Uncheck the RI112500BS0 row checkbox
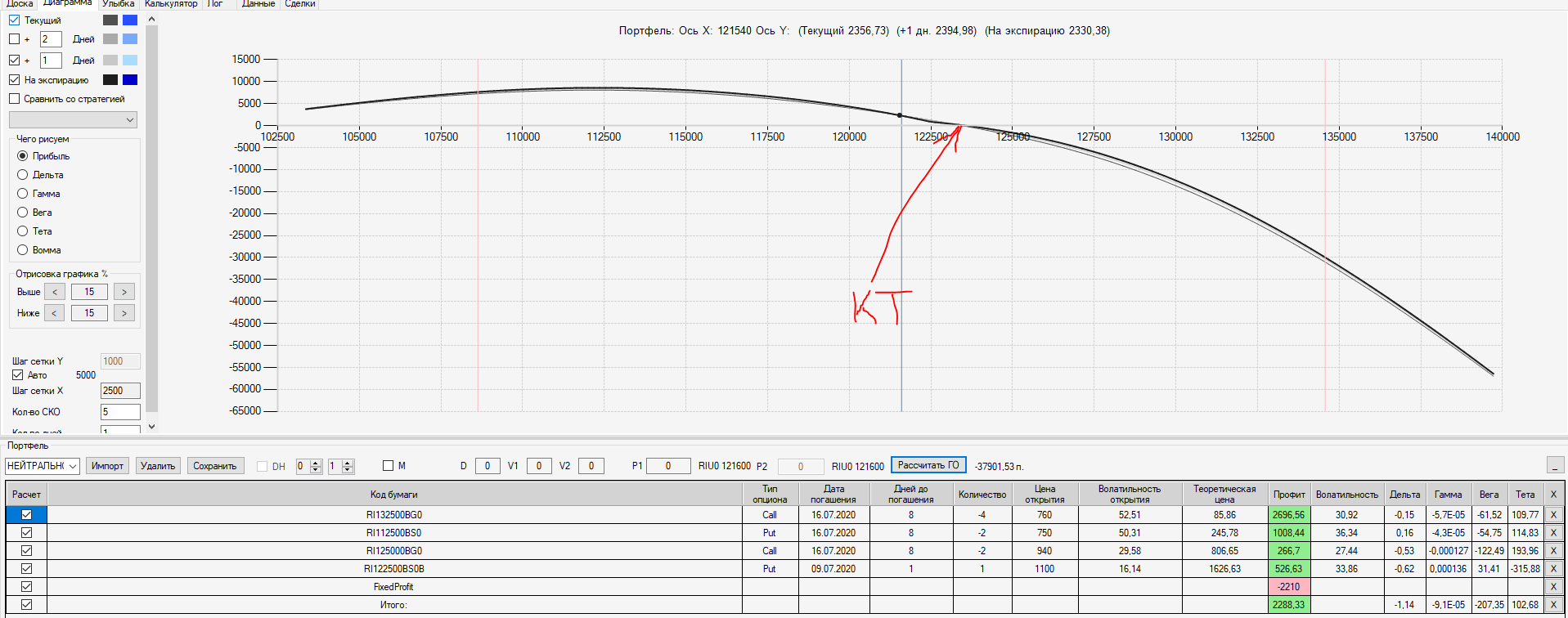Viewport: 1568px width, 618px height. click(x=26, y=533)
